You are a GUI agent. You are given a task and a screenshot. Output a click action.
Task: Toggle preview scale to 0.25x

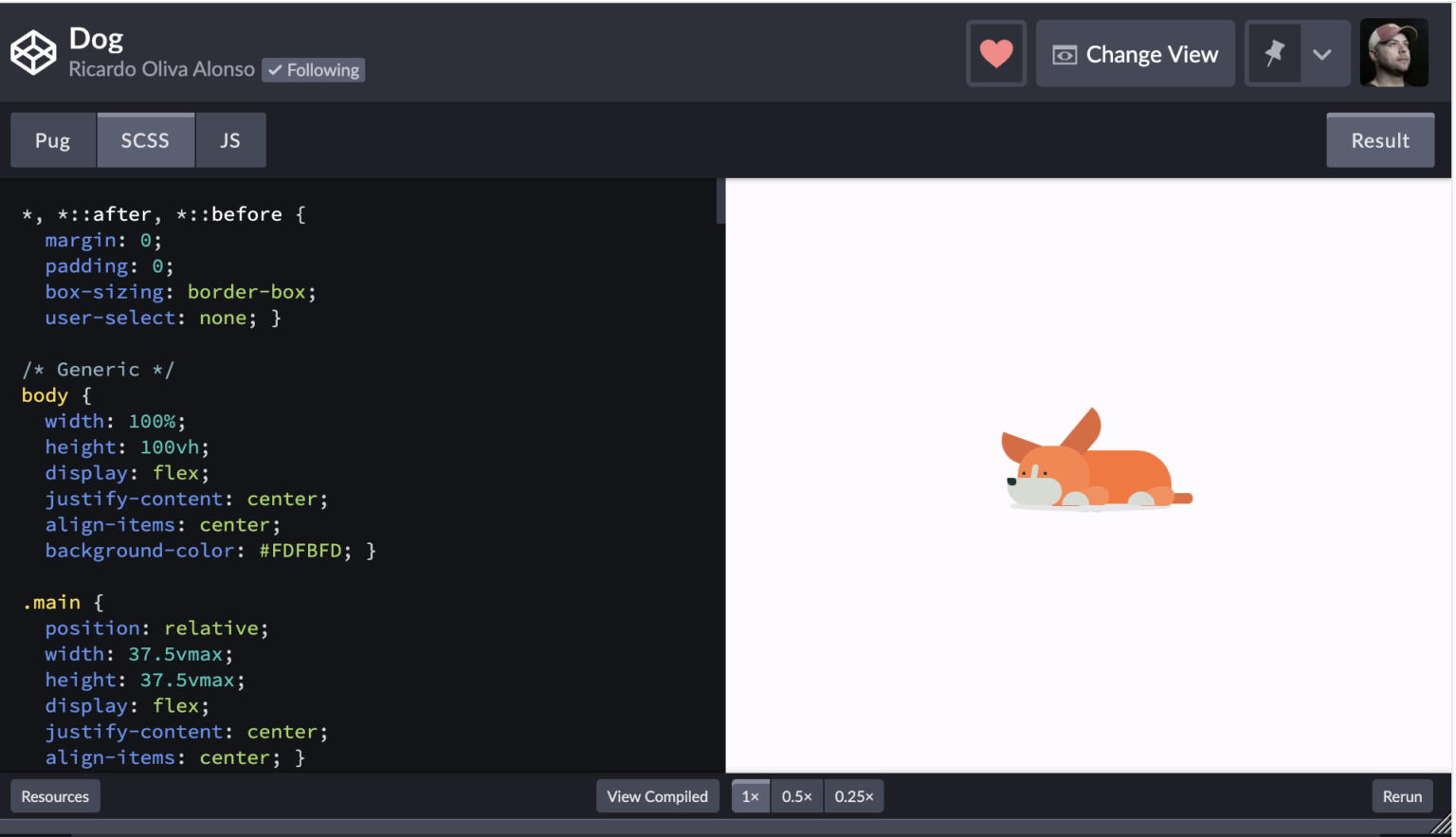[x=853, y=796]
